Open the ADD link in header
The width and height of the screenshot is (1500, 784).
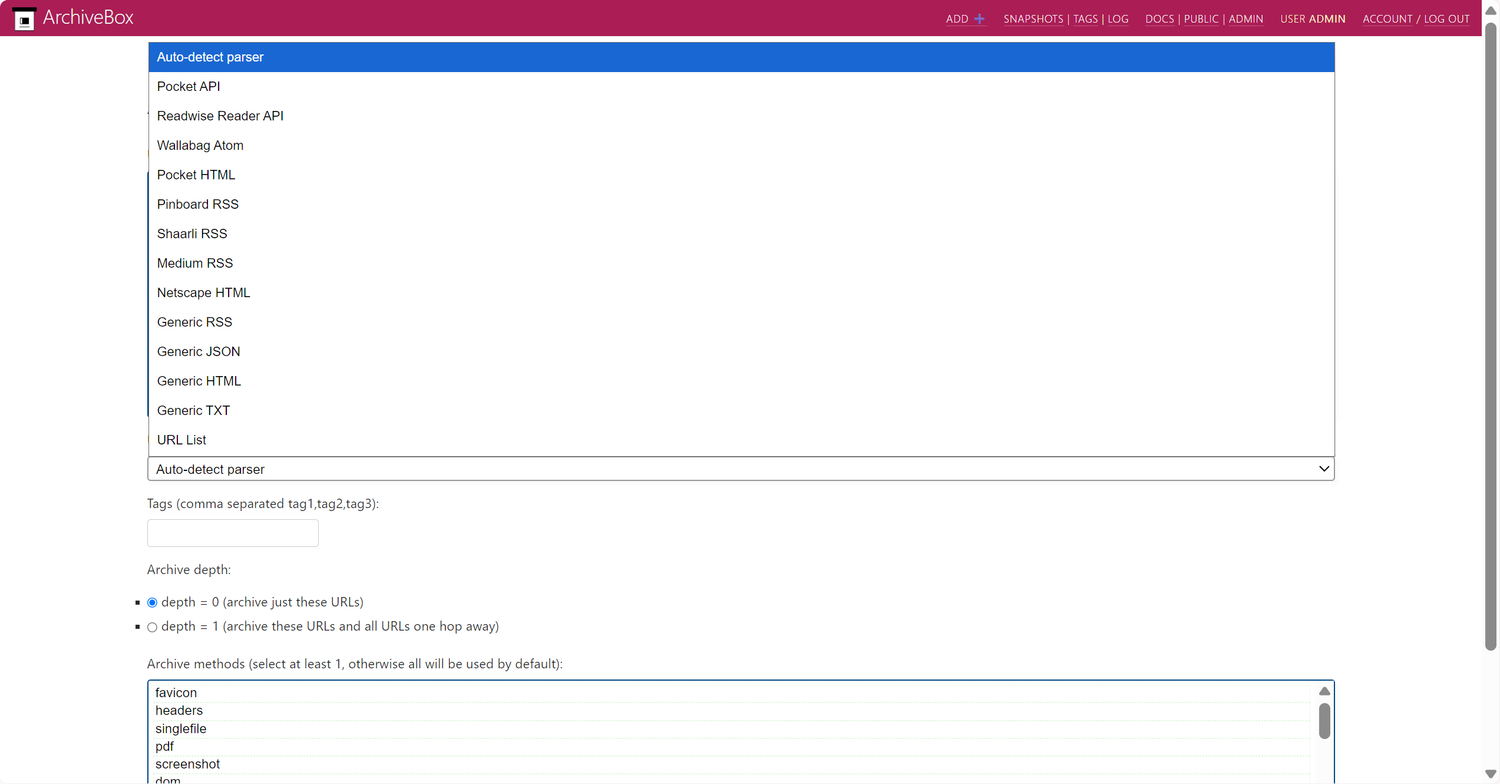pyautogui.click(x=957, y=19)
